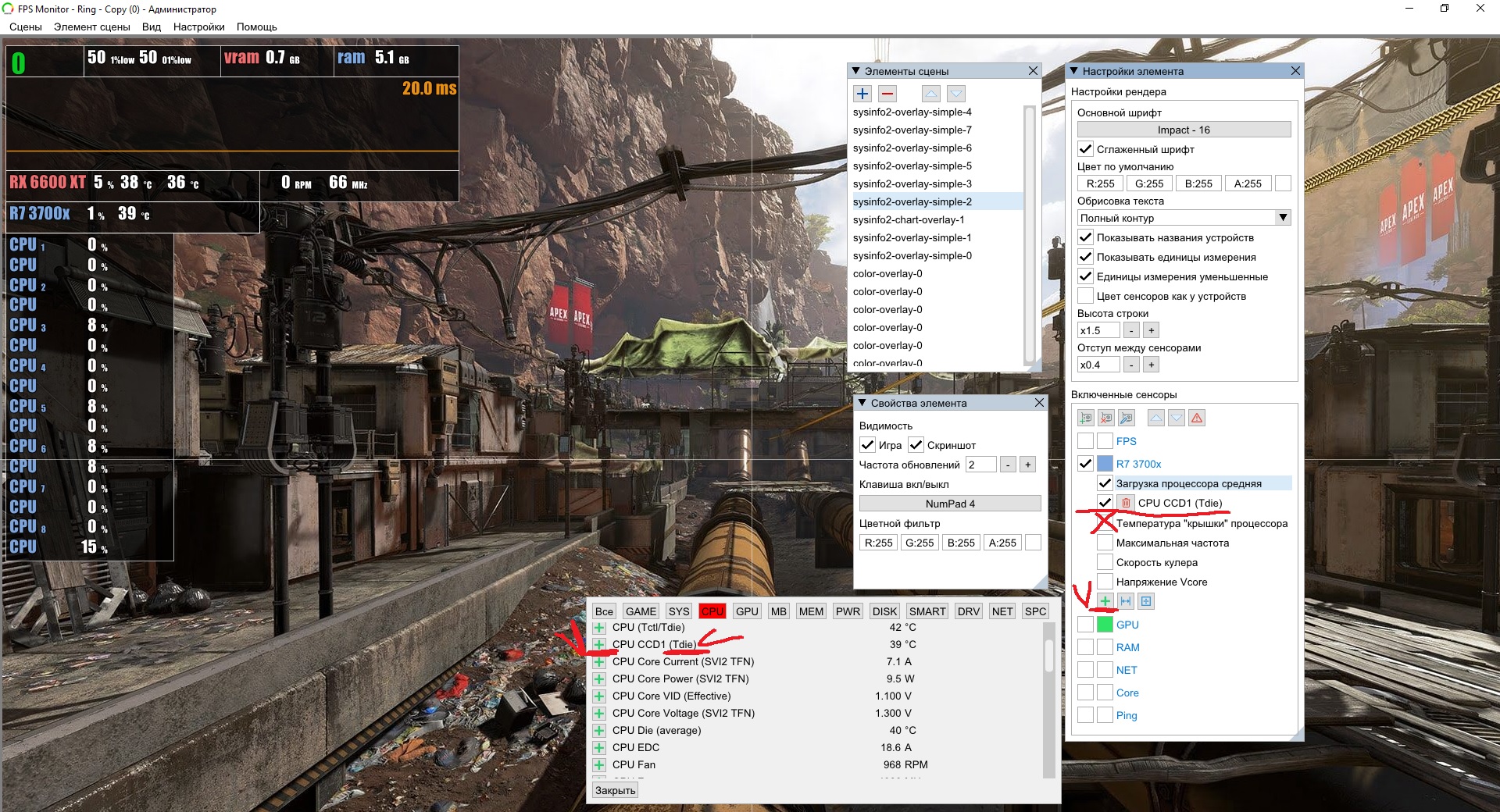Collapse the Настройки элемента panel triangle
Screen dimensions: 1500x812
(1073, 71)
